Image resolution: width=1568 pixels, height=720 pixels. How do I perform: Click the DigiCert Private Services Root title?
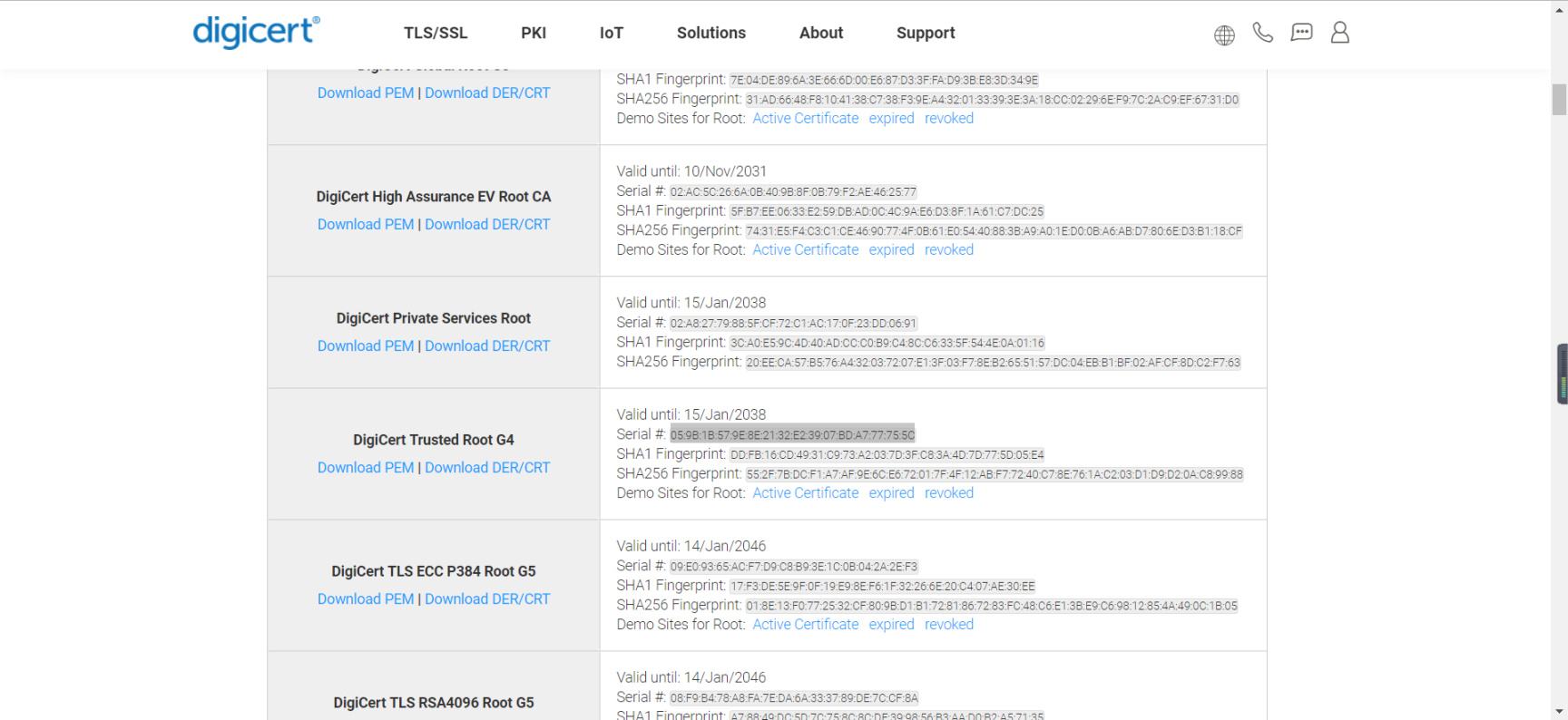(434, 318)
